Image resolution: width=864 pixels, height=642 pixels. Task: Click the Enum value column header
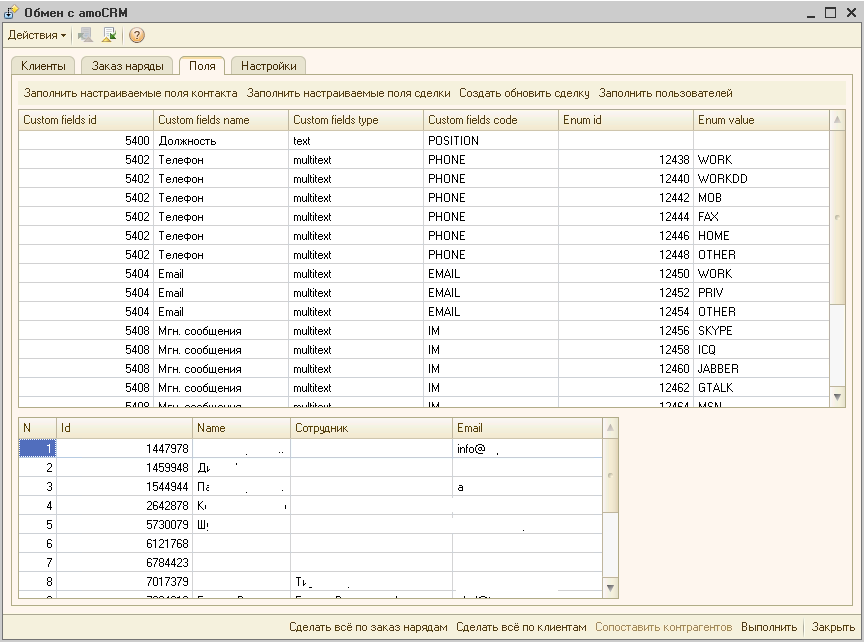(x=761, y=120)
